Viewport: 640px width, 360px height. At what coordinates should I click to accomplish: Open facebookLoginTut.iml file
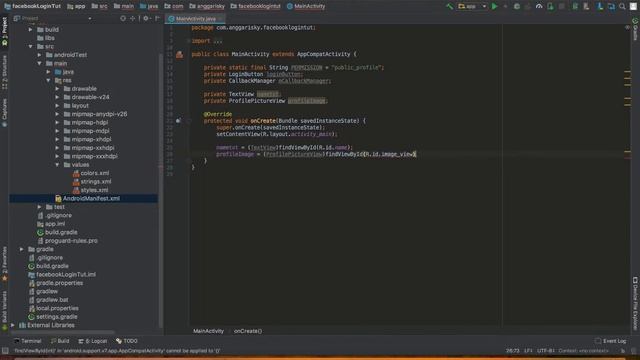(x=62, y=275)
